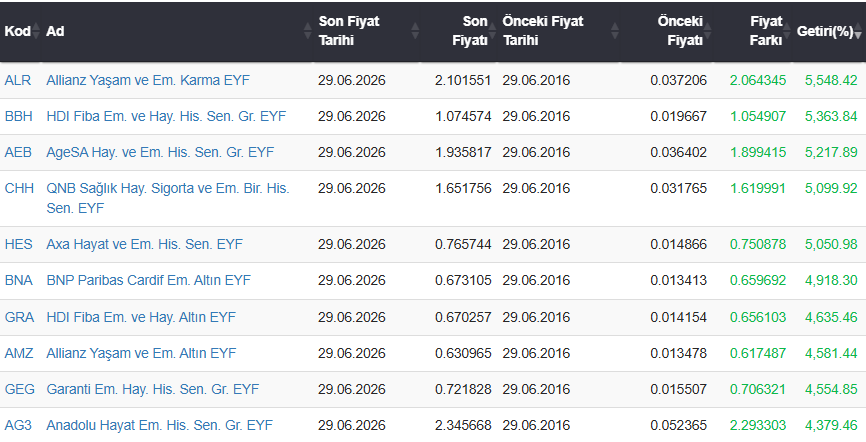Select previous price 0.013413

[x=678, y=280]
